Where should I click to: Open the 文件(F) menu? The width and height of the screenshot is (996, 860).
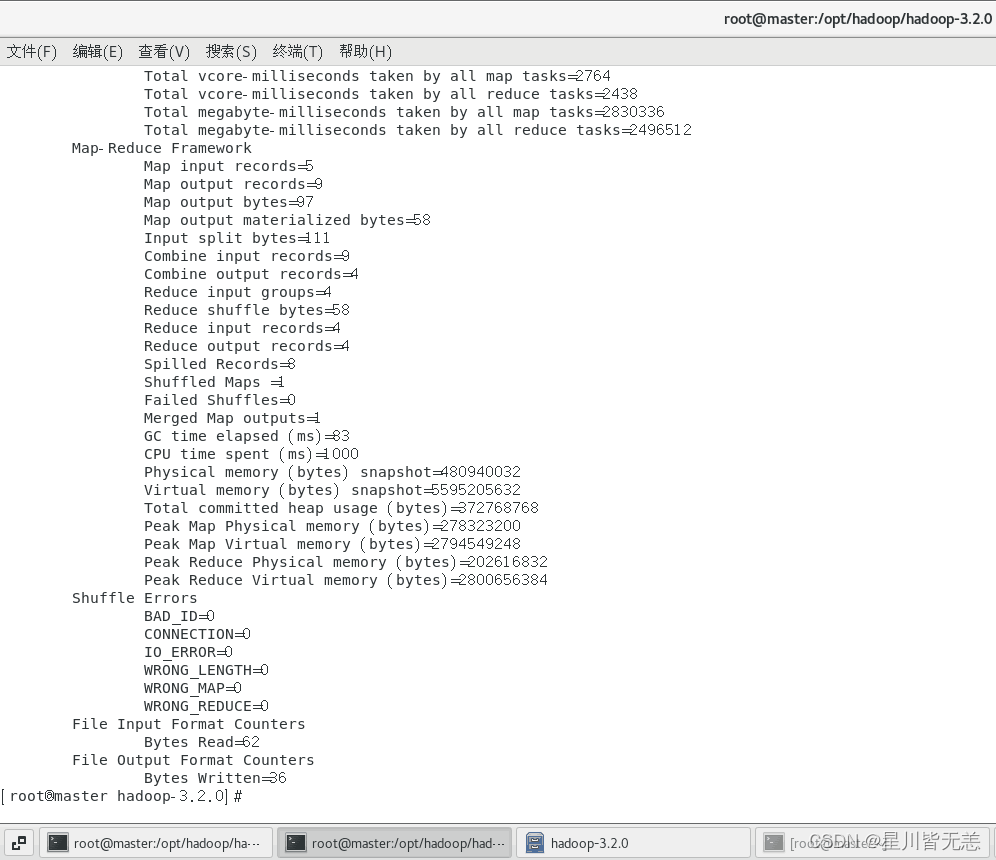pos(31,51)
